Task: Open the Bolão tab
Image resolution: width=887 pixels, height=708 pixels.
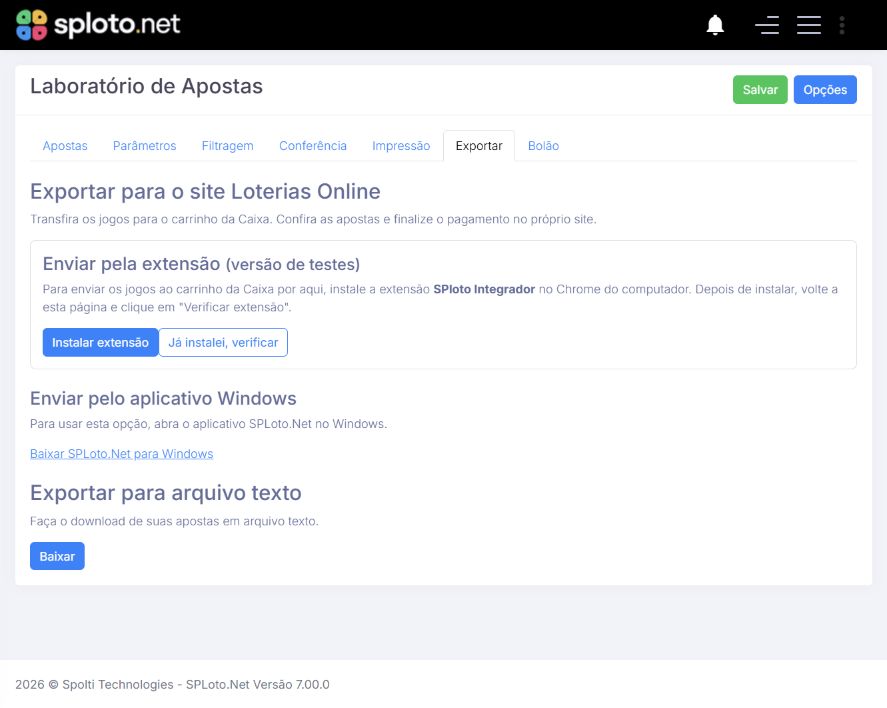Action: (x=543, y=146)
